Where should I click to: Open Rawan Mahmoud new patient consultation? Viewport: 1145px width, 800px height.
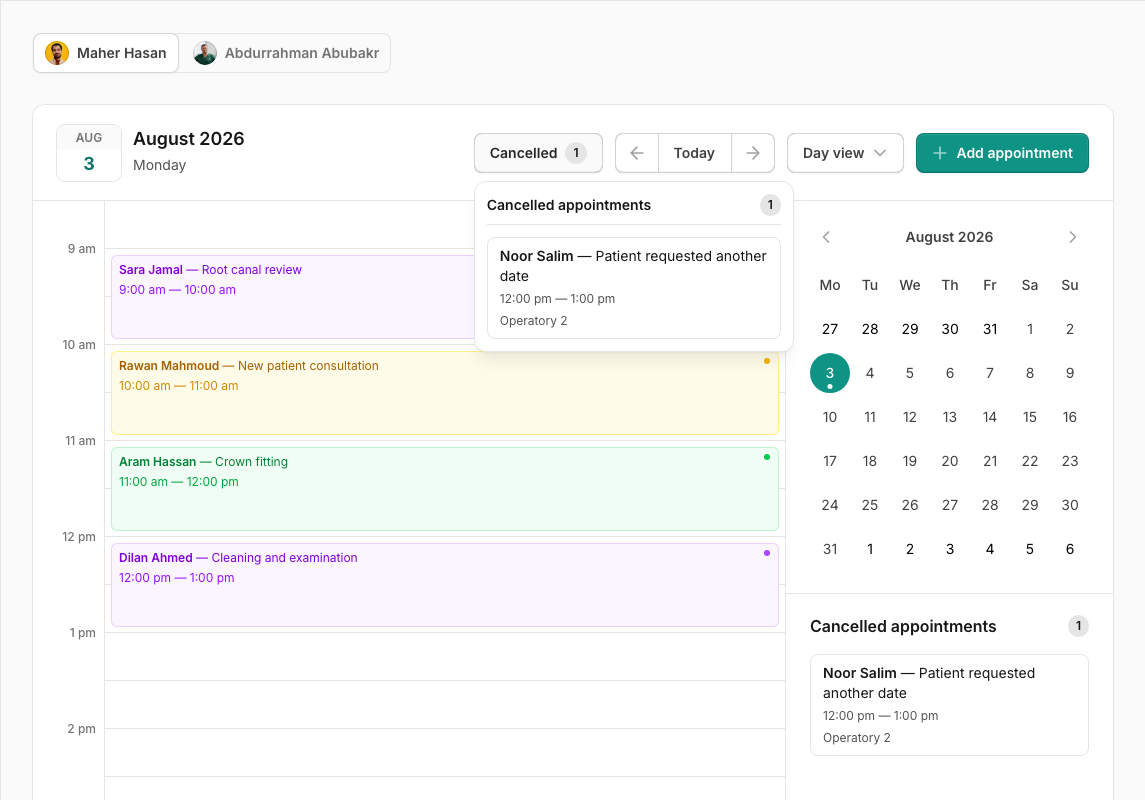coord(445,393)
